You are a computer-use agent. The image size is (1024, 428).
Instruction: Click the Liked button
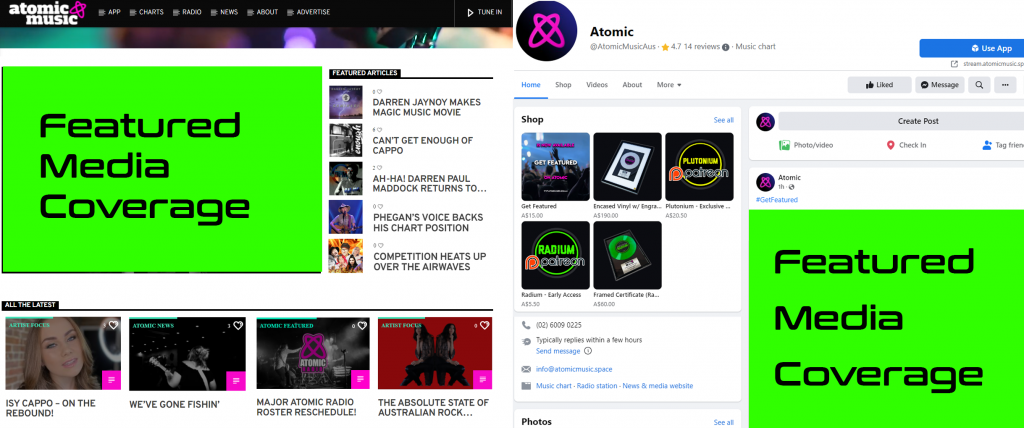879,85
